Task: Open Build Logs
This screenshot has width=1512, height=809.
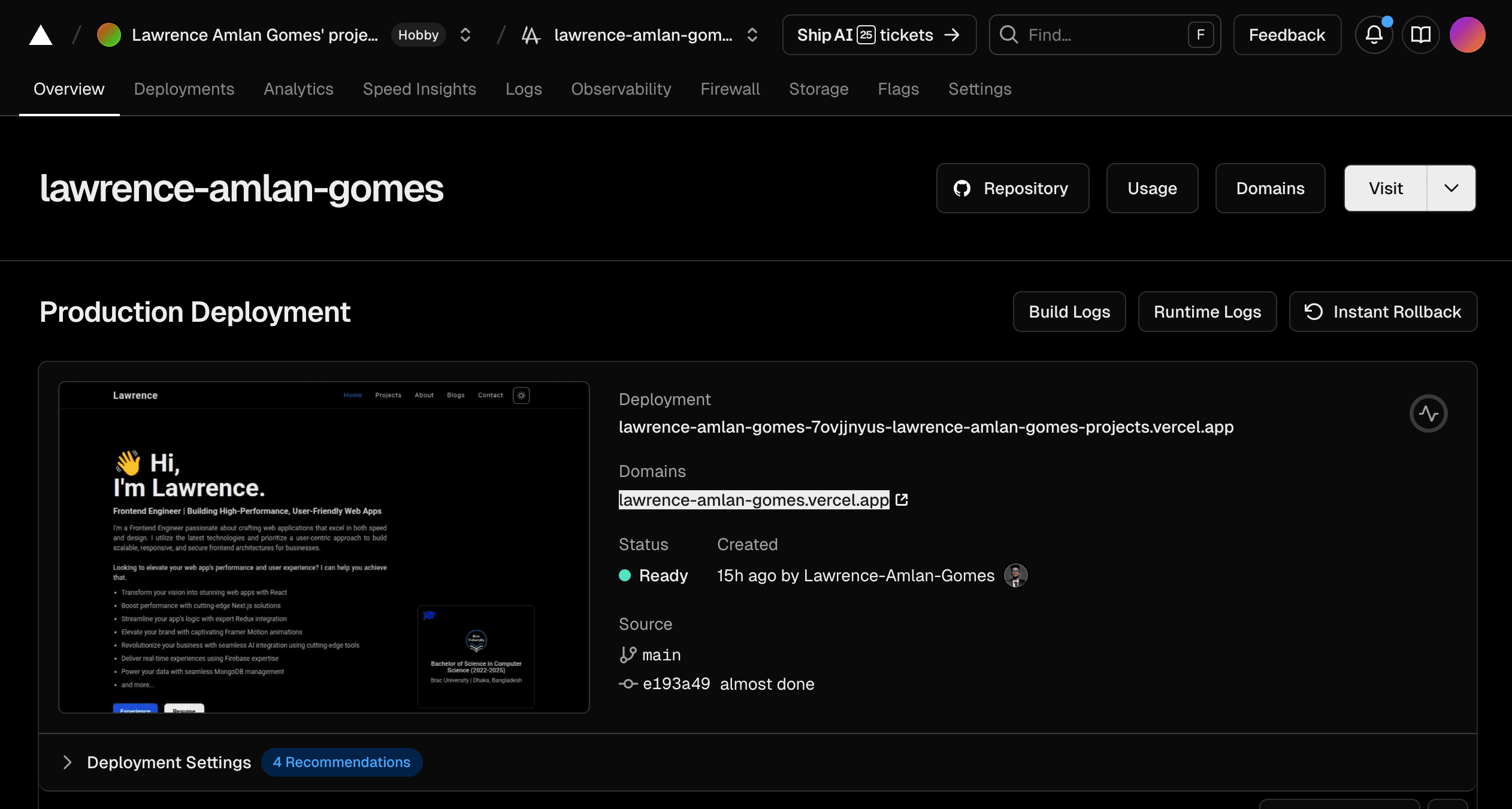Action: [x=1069, y=312]
